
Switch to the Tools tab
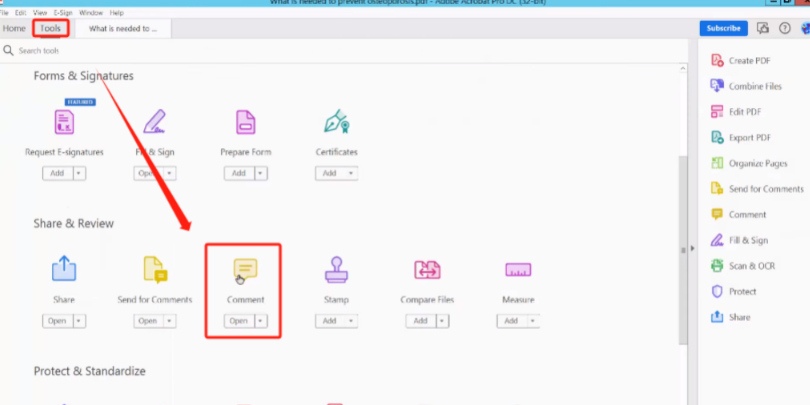pyautogui.click(x=51, y=28)
